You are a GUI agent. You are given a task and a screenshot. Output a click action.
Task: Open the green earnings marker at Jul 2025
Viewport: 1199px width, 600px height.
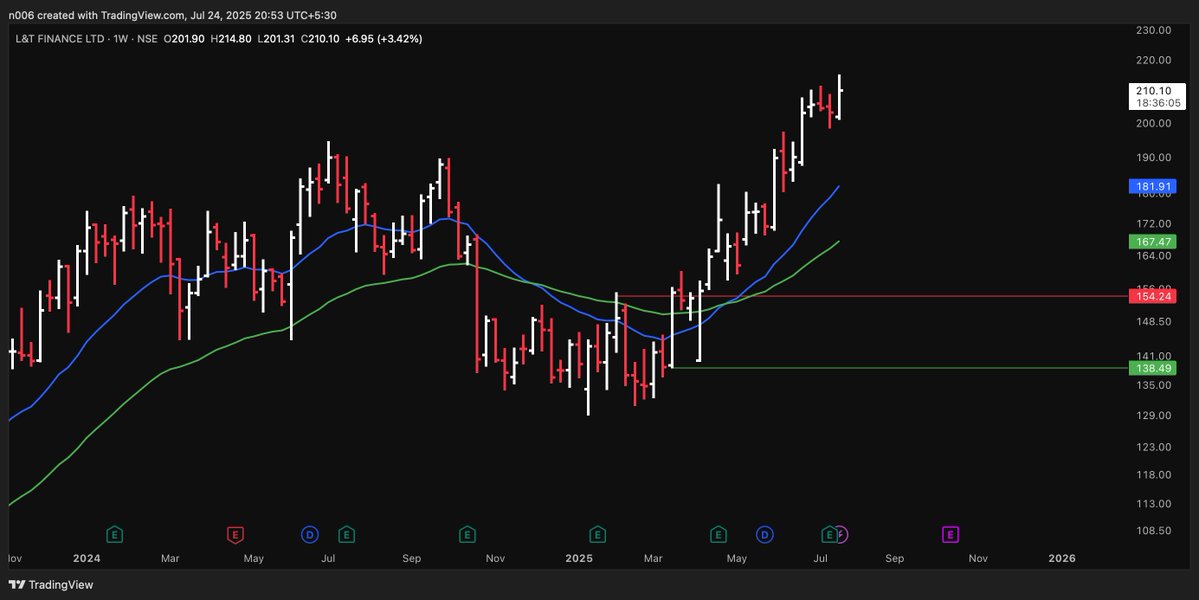point(829,534)
